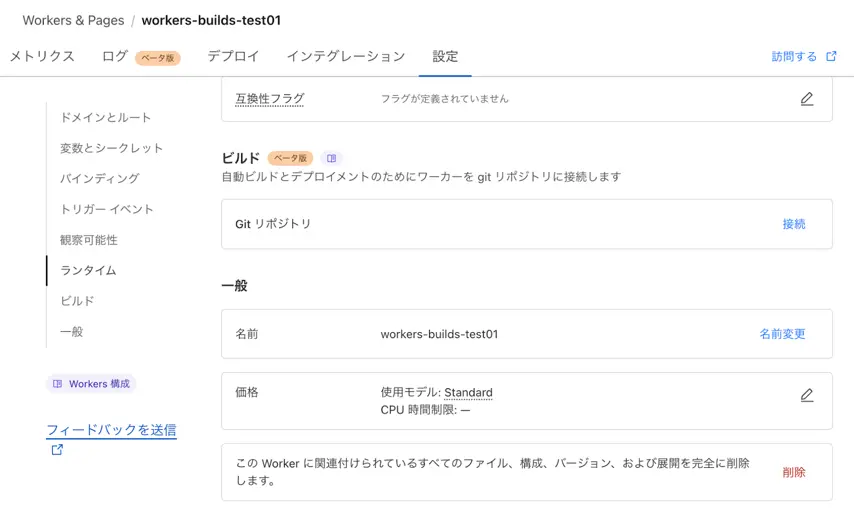Click external link icon under フィードバックを送信
Screen dimensions: 854x510
57,450
